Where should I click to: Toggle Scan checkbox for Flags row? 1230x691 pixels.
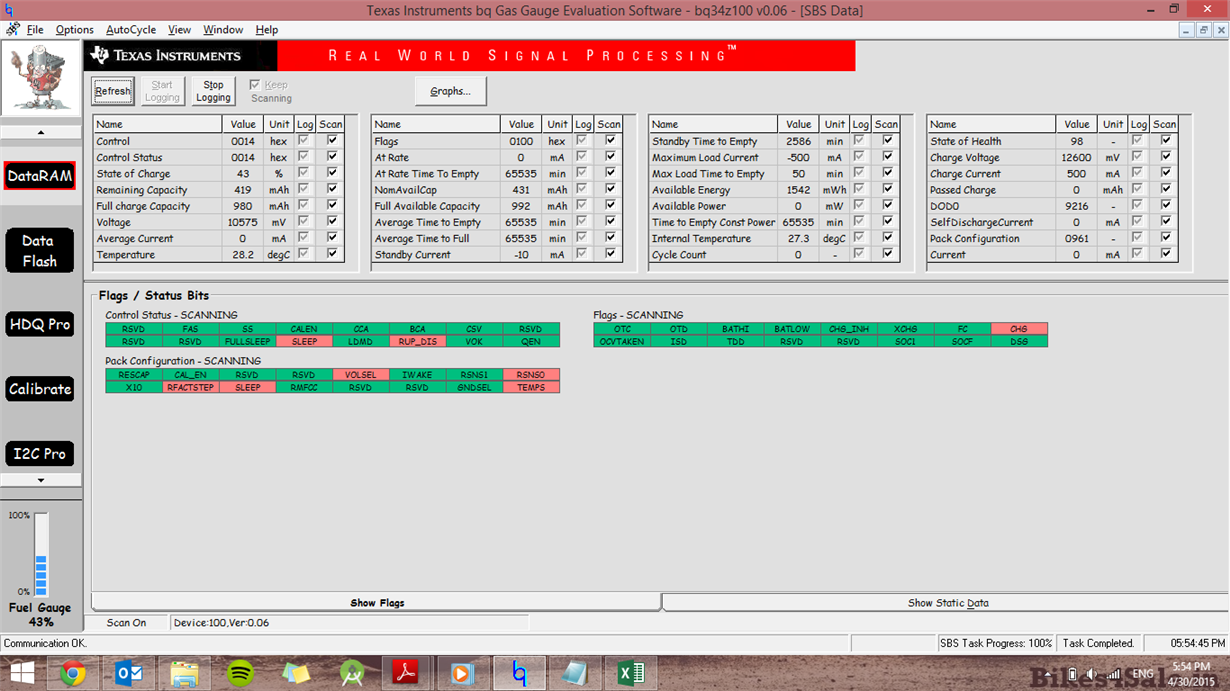pos(610,141)
